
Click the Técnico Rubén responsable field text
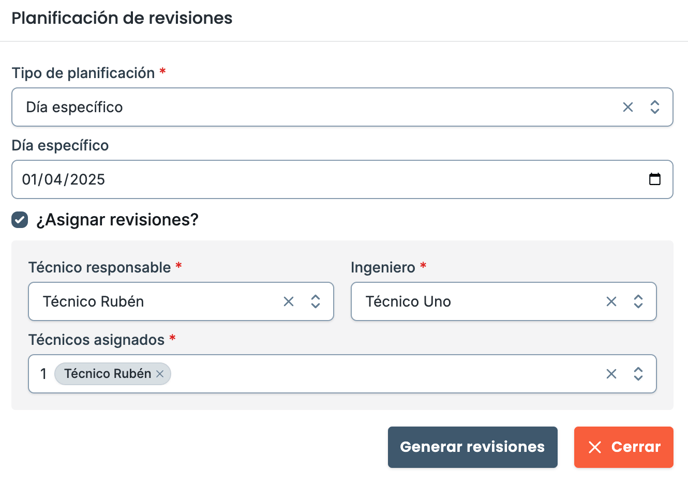pyautogui.click(x=93, y=301)
